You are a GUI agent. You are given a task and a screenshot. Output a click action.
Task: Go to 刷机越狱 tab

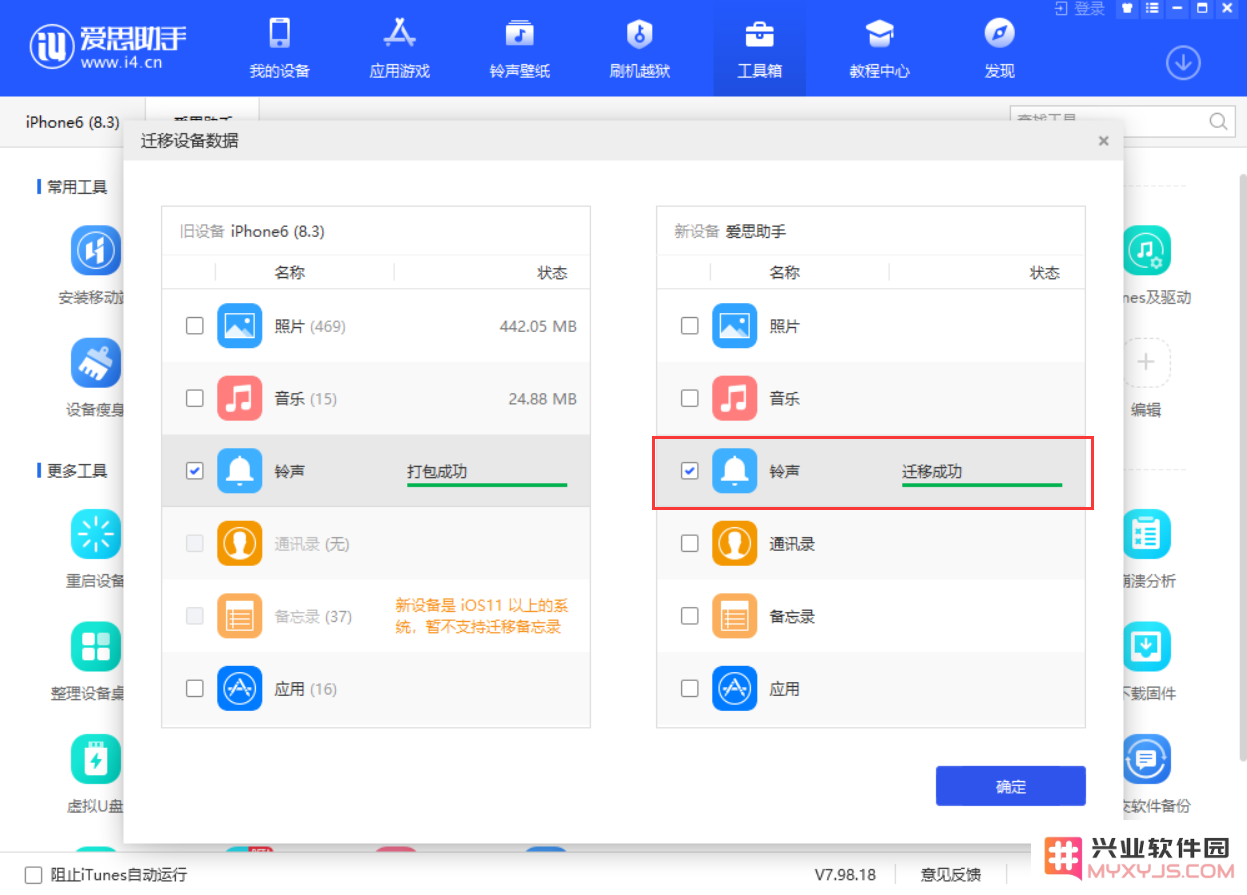(639, 48)
